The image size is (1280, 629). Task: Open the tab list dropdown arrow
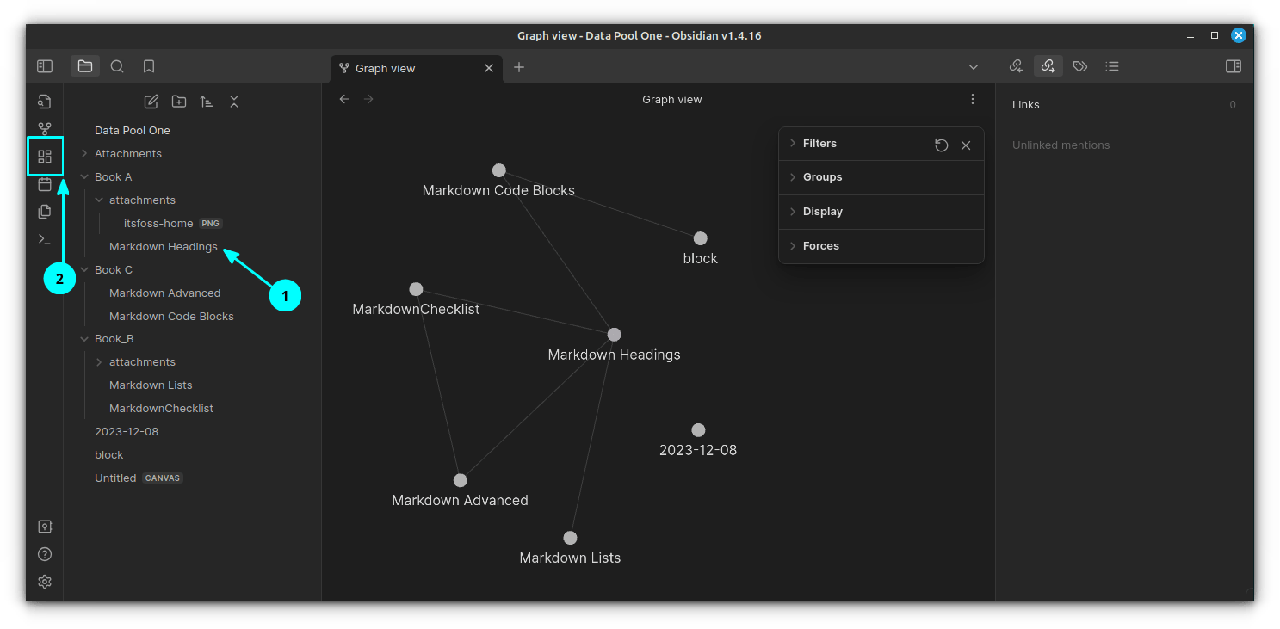pyautogui.click(x=973, y=67)
